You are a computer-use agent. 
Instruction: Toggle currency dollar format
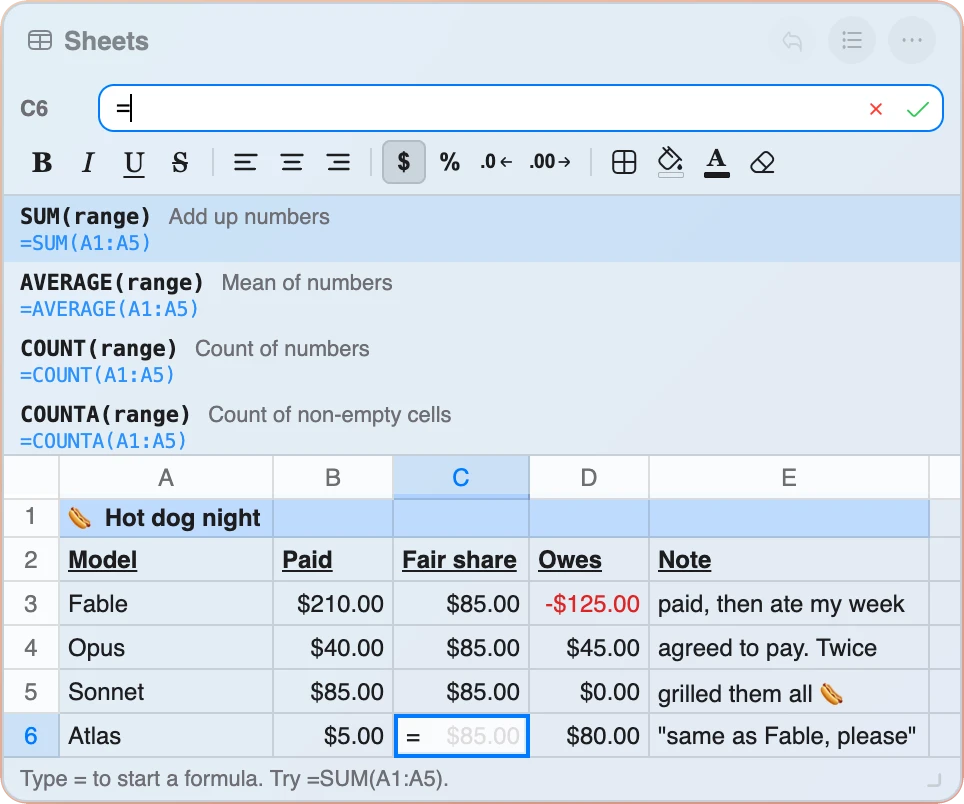(404, 162)
